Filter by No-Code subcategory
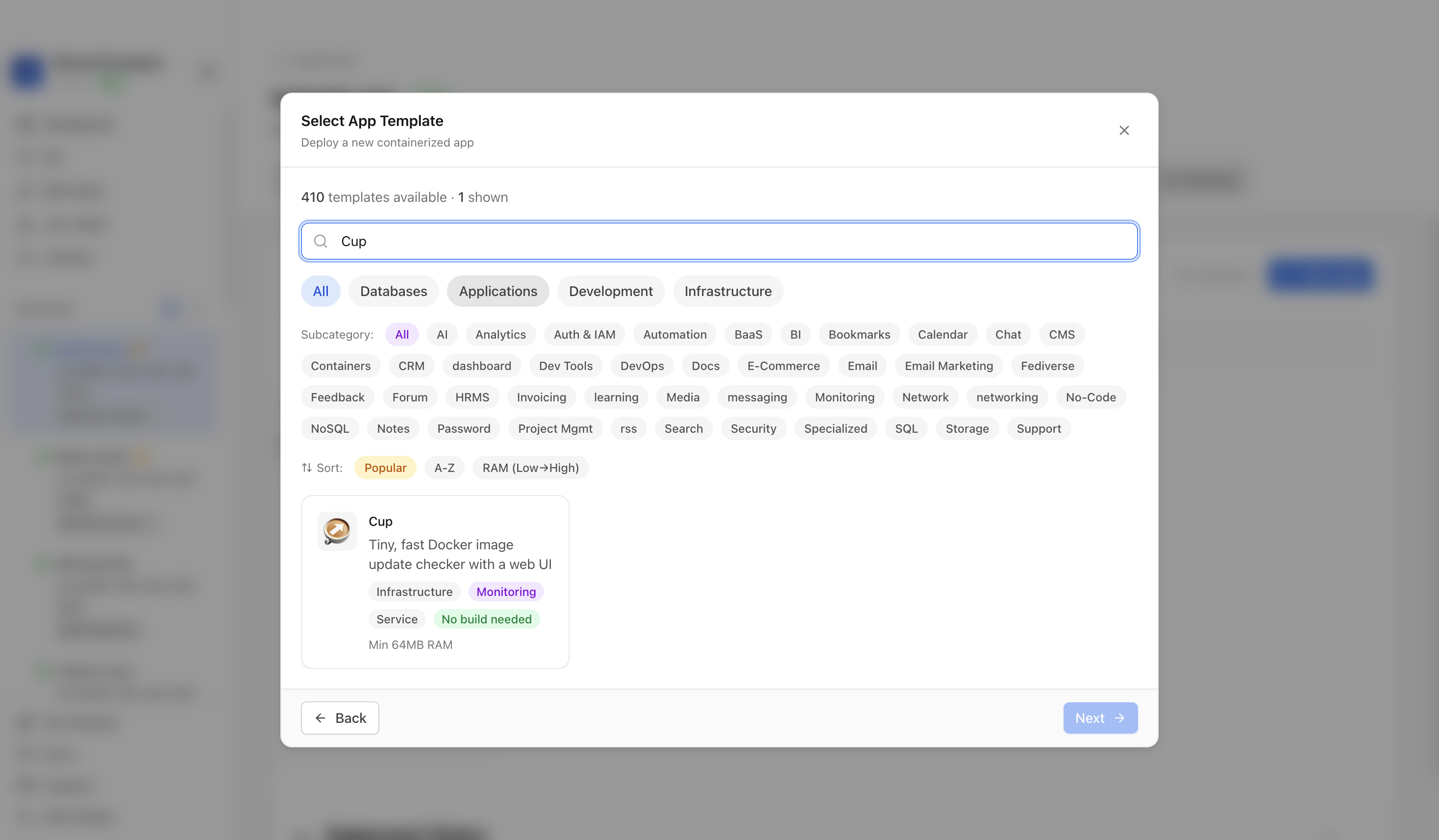 pyautogui.click(x=1091, y=397)
